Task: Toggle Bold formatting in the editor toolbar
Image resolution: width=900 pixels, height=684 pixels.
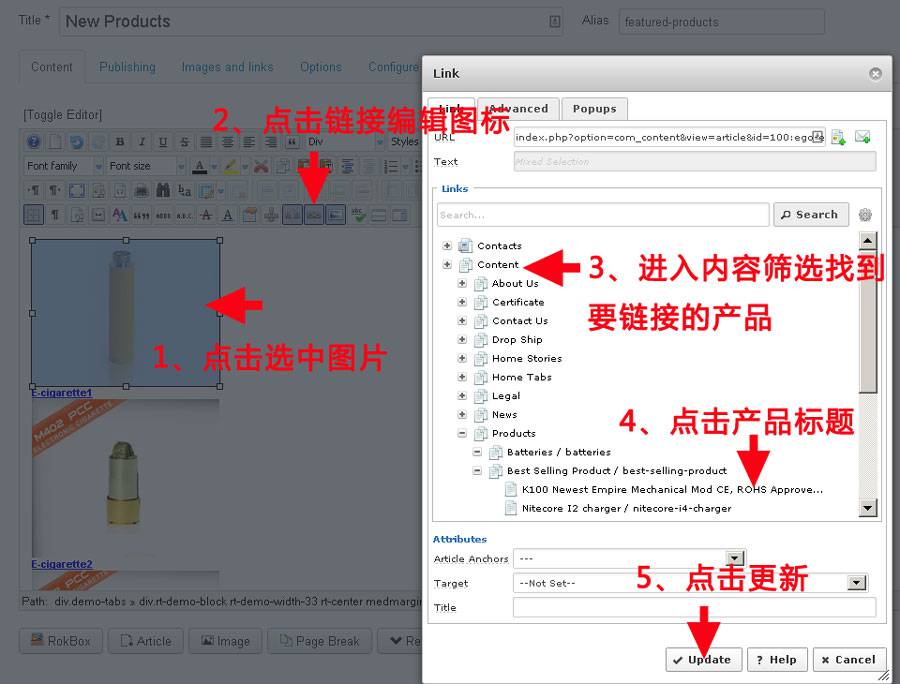Action: [x=120, y=141]
